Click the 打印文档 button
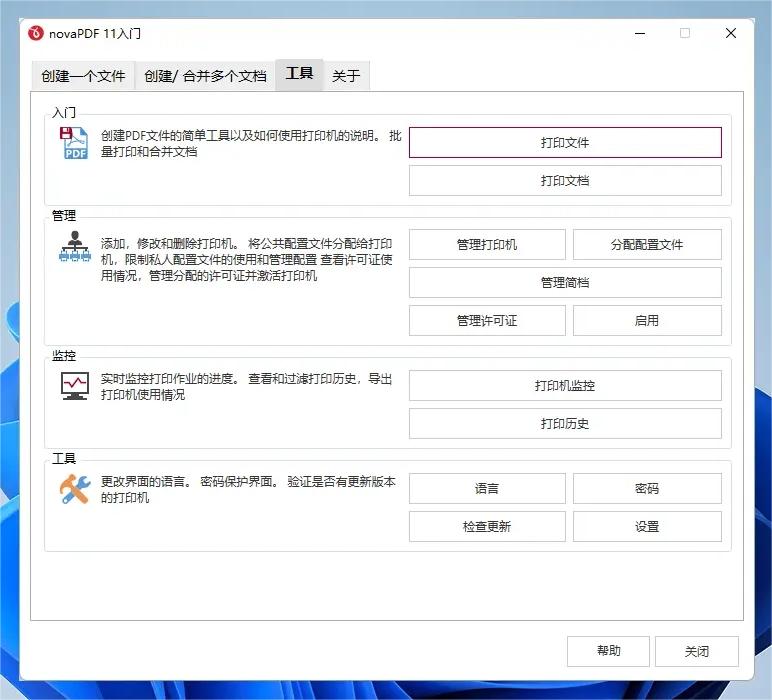 coord(565,181)
